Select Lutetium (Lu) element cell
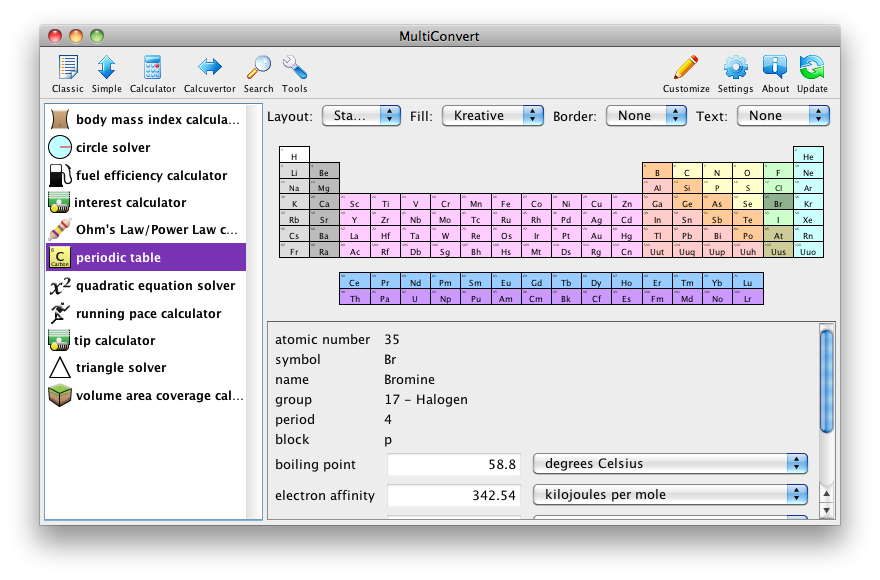880x580 pixels. click(x=748, y=281)
